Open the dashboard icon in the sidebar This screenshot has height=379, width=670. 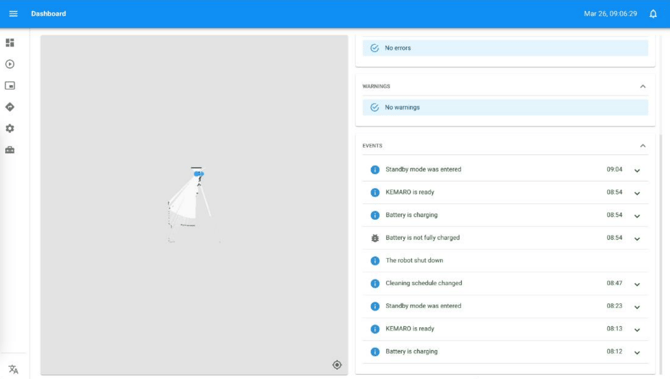click(x=10, y=43)
